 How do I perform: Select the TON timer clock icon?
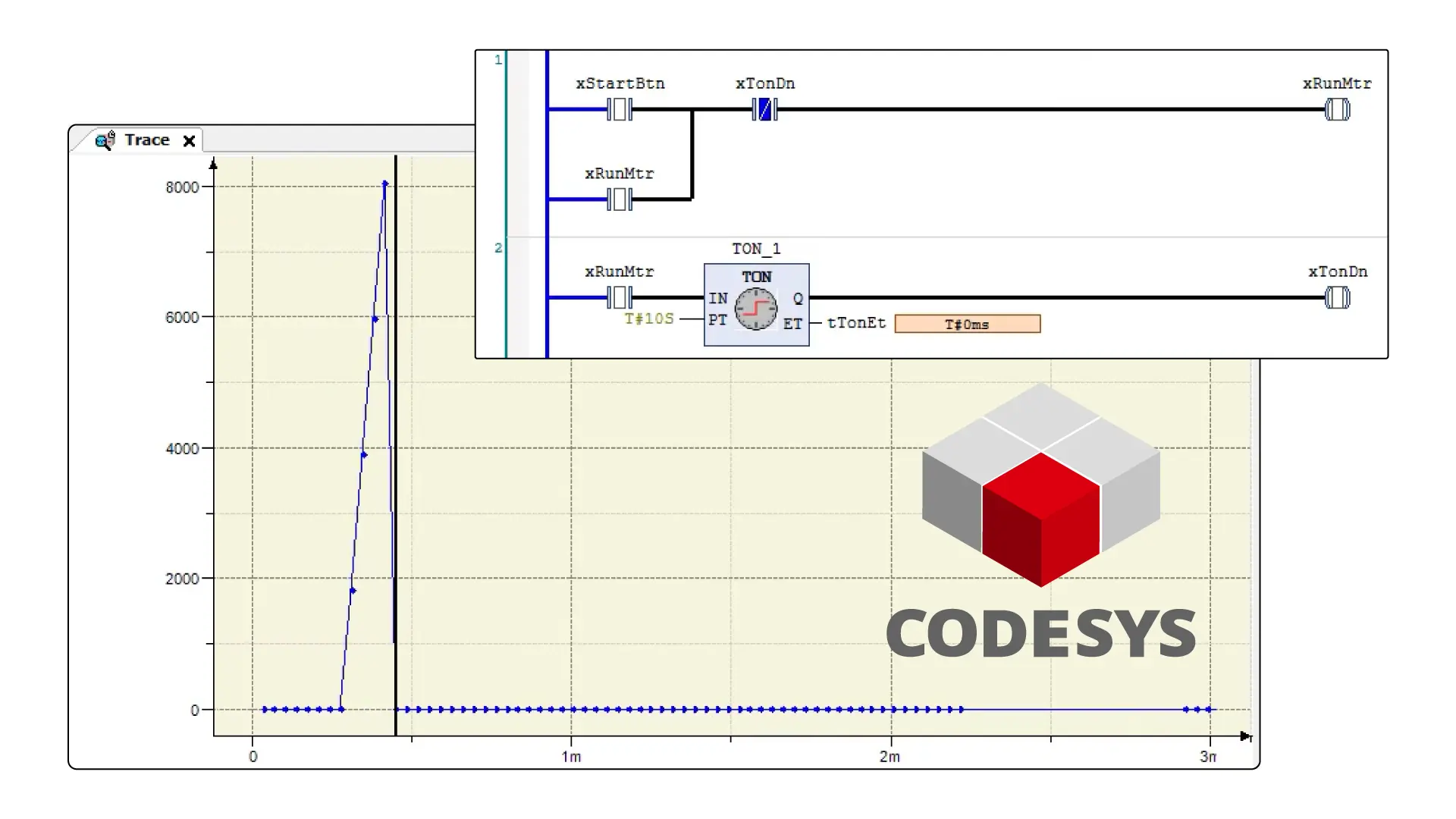[x=756, y=309]
